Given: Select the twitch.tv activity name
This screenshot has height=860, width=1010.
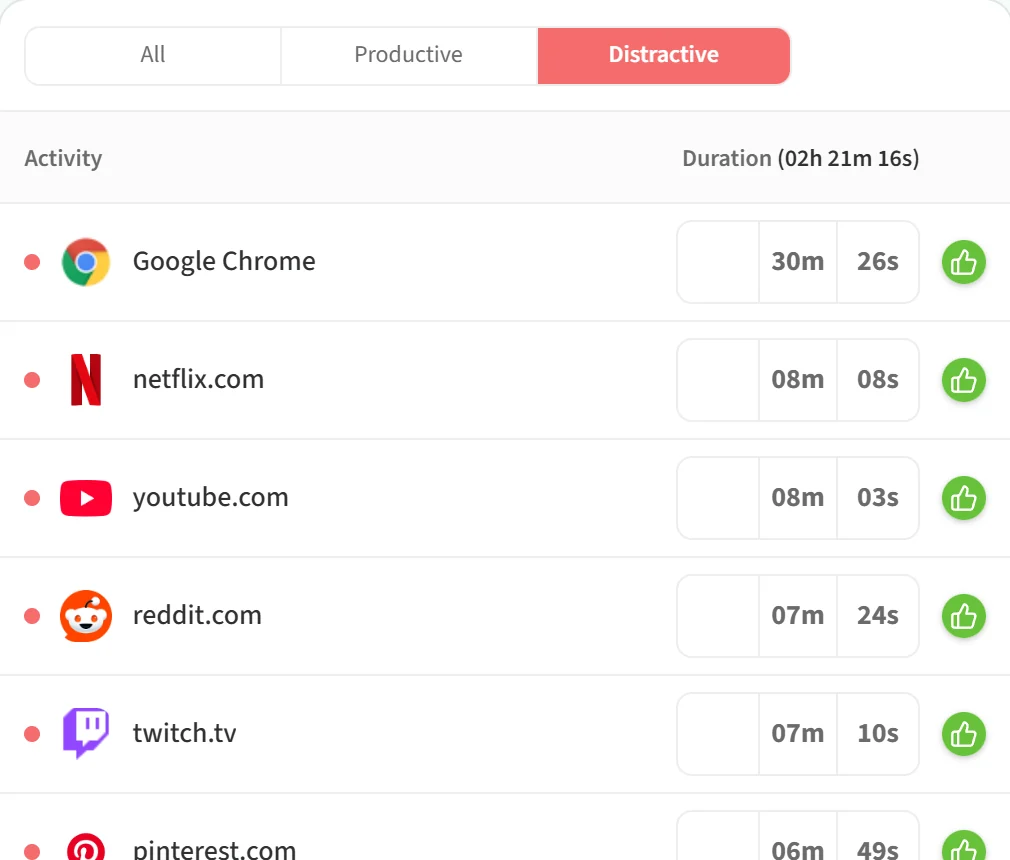Looking at the screenshot, I should [x=184, y=733].
